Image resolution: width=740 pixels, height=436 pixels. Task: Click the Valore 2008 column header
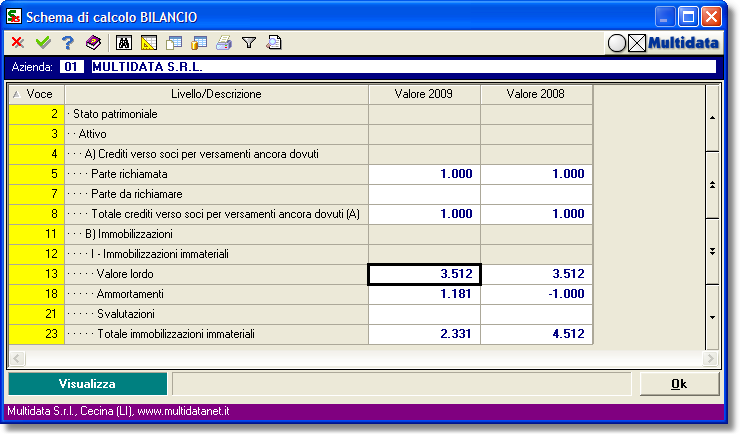pos(536,94)
